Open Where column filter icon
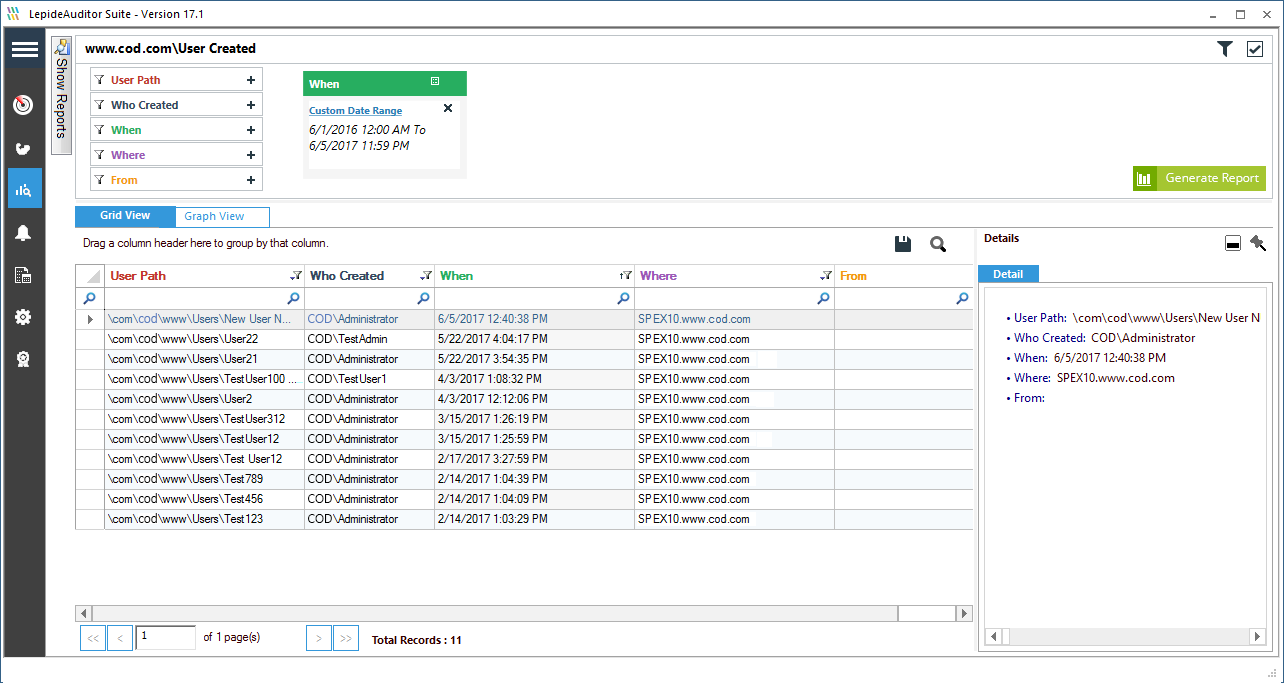 pyautogui.click(x=826, y=276)
